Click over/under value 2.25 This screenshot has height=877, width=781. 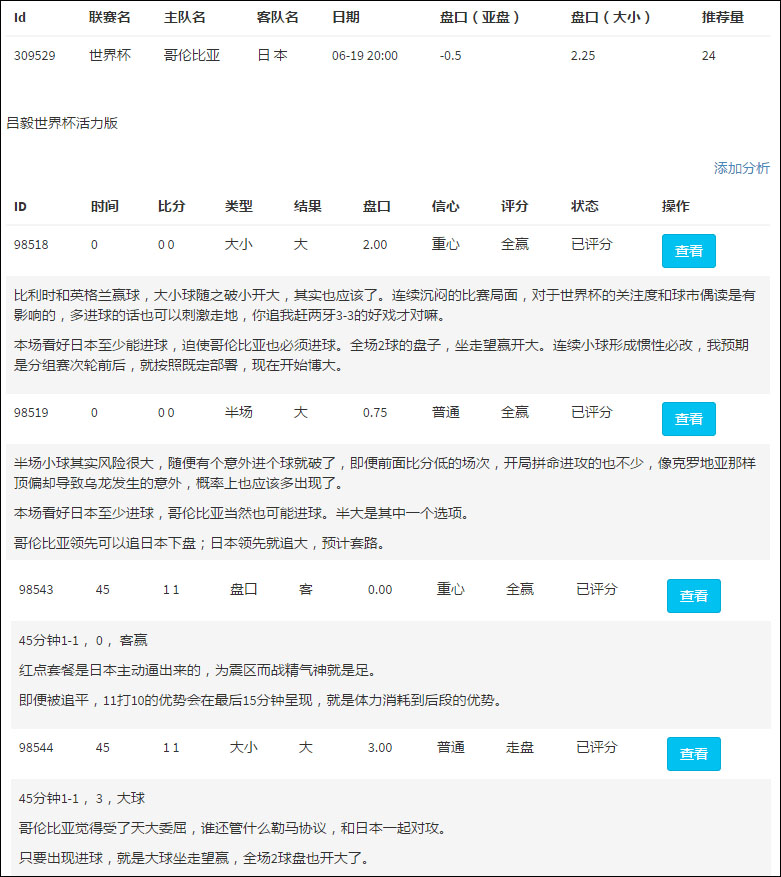[x=583, y=55]
